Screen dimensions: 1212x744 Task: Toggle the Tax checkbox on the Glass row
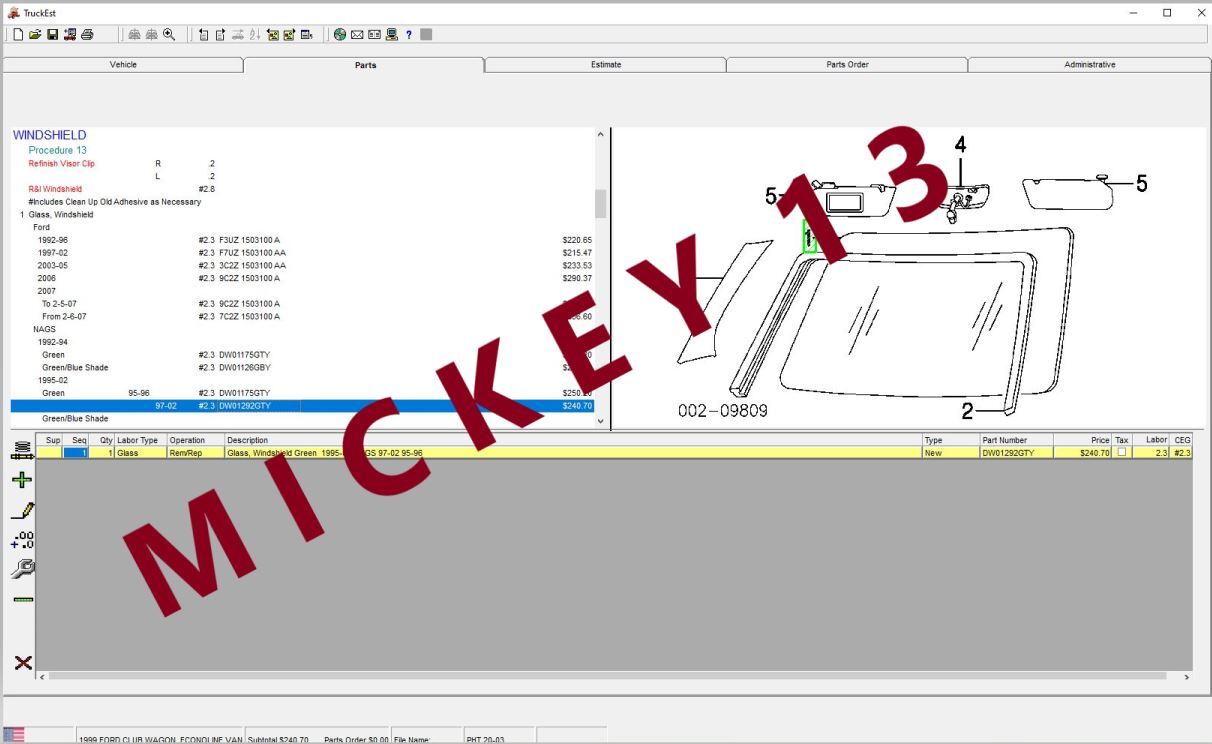(x=1121, y=452)
